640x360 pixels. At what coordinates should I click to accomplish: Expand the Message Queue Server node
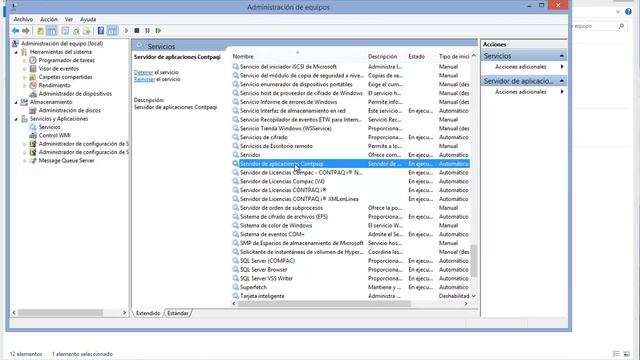click(24, 161)
